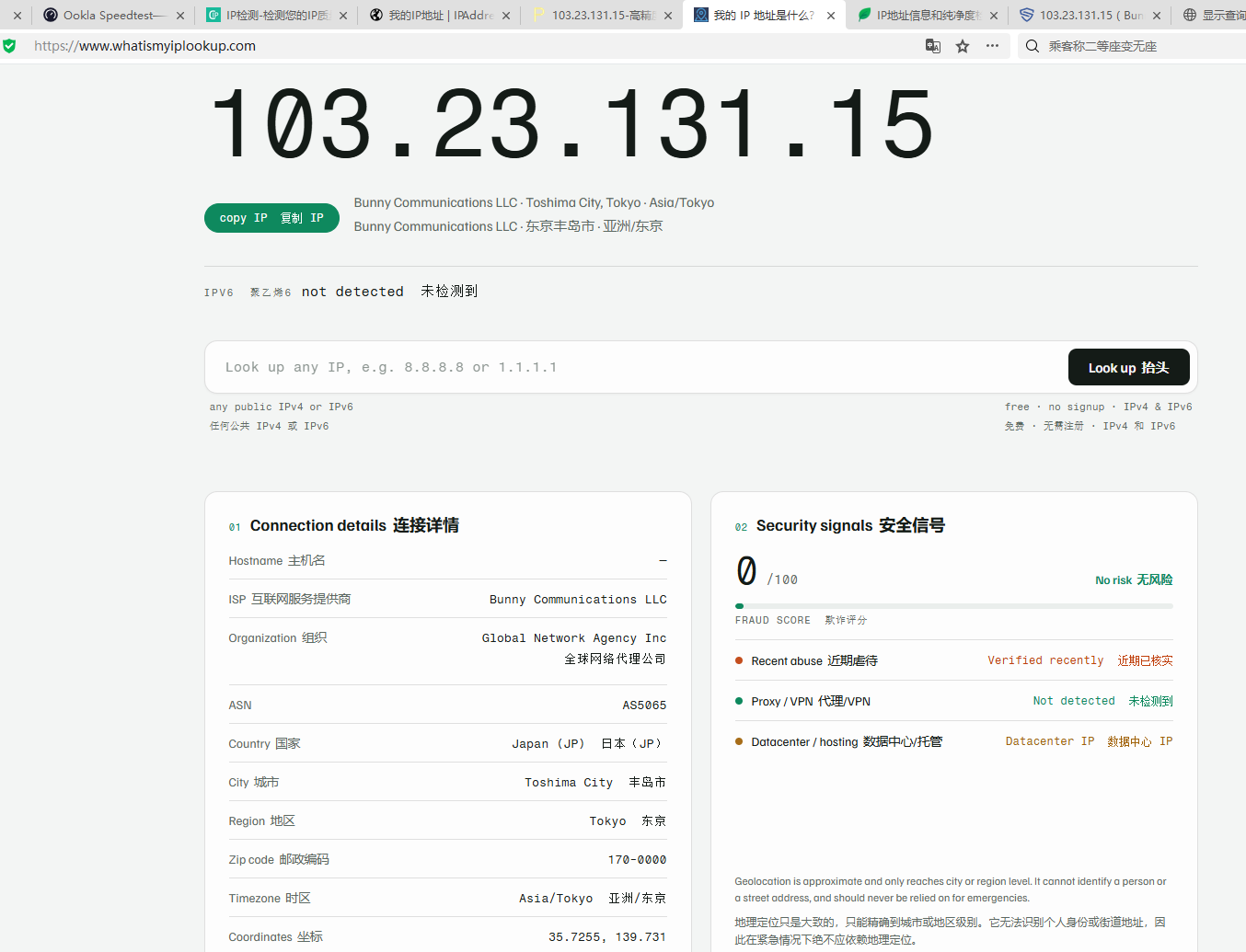This screenshot has width=1246, height=952.
Task: Close the IP地址信息和纯净度 tab
Action: click(994, 16)
